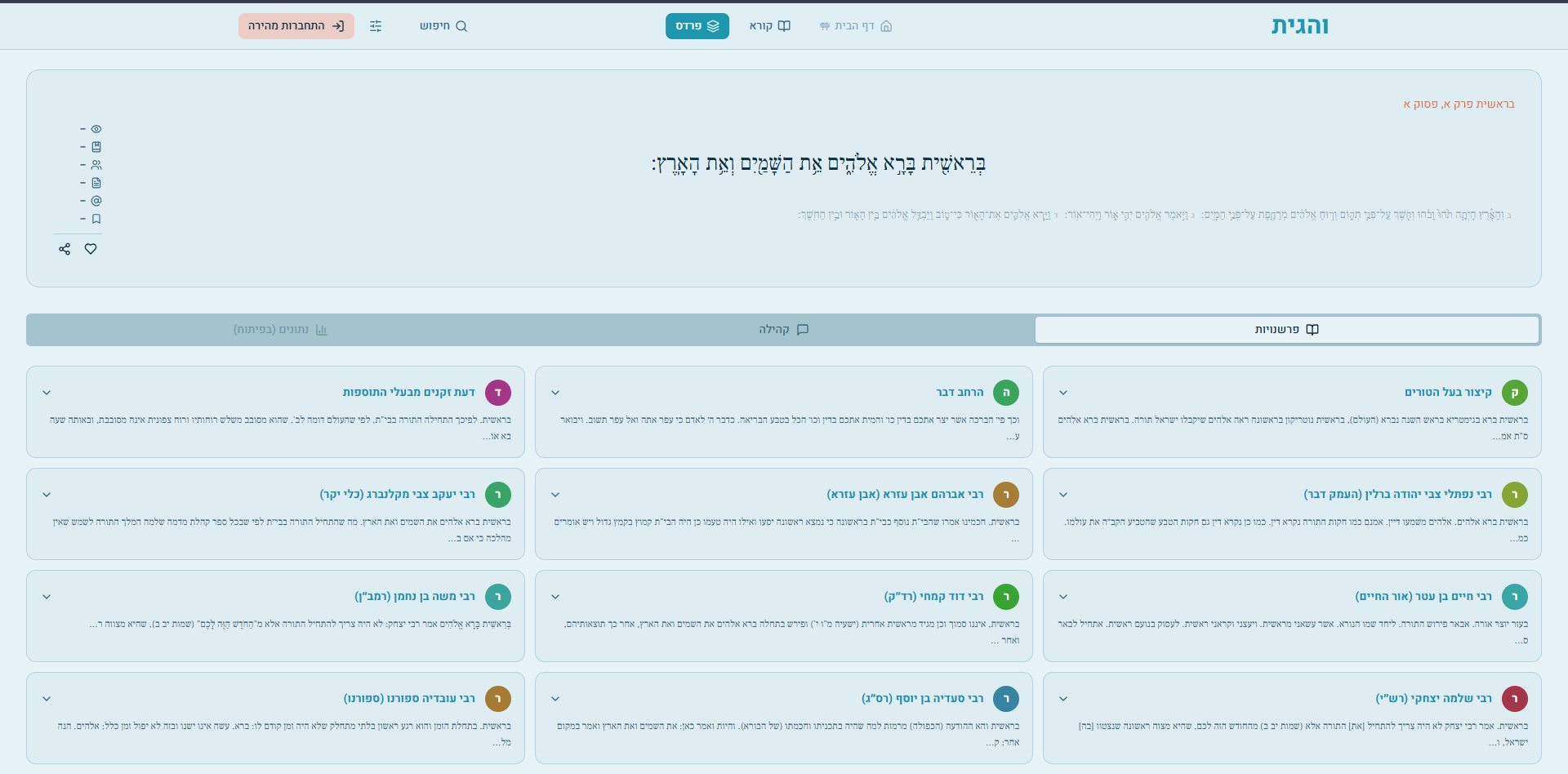The width and height of the screenshot is (1568, 774).
Task: Switch to the קהילה tab
Action: [782, 329]
